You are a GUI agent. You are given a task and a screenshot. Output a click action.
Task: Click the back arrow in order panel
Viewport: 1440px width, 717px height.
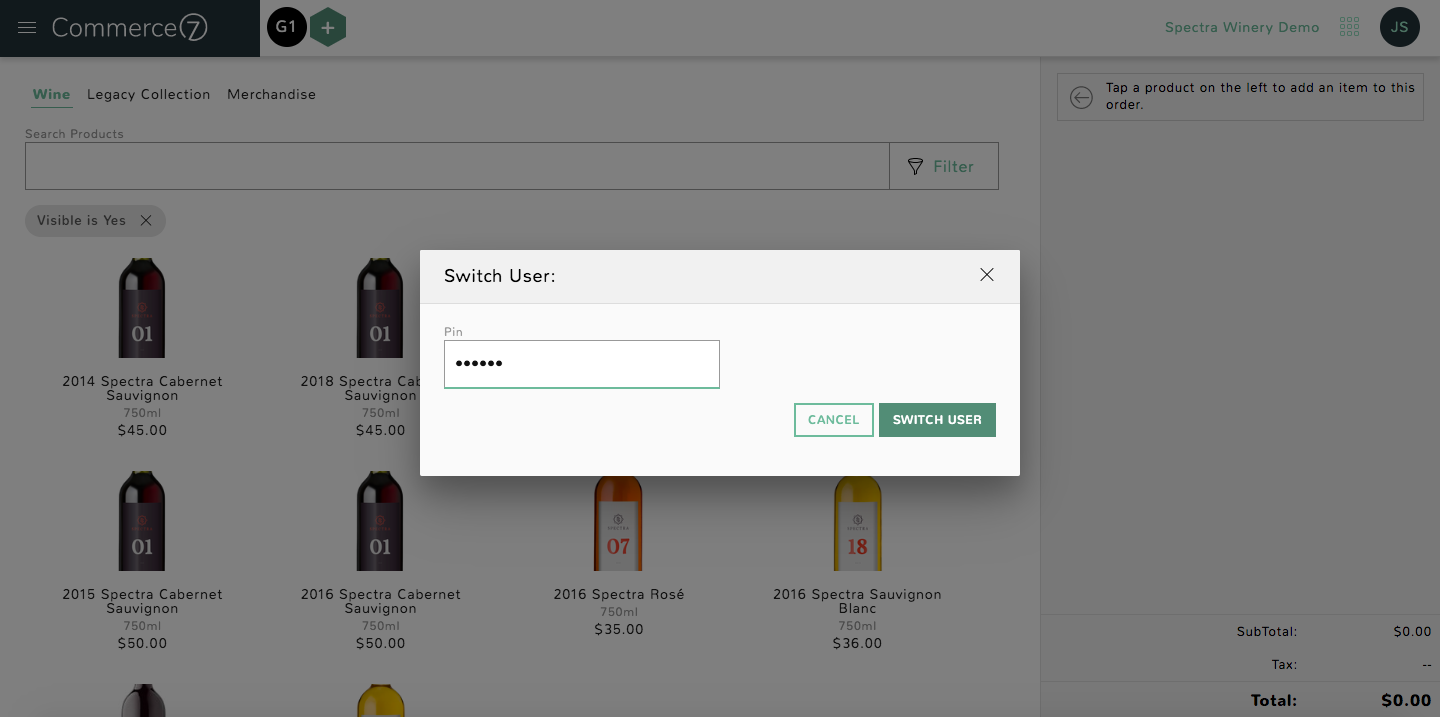point(1081,97)
